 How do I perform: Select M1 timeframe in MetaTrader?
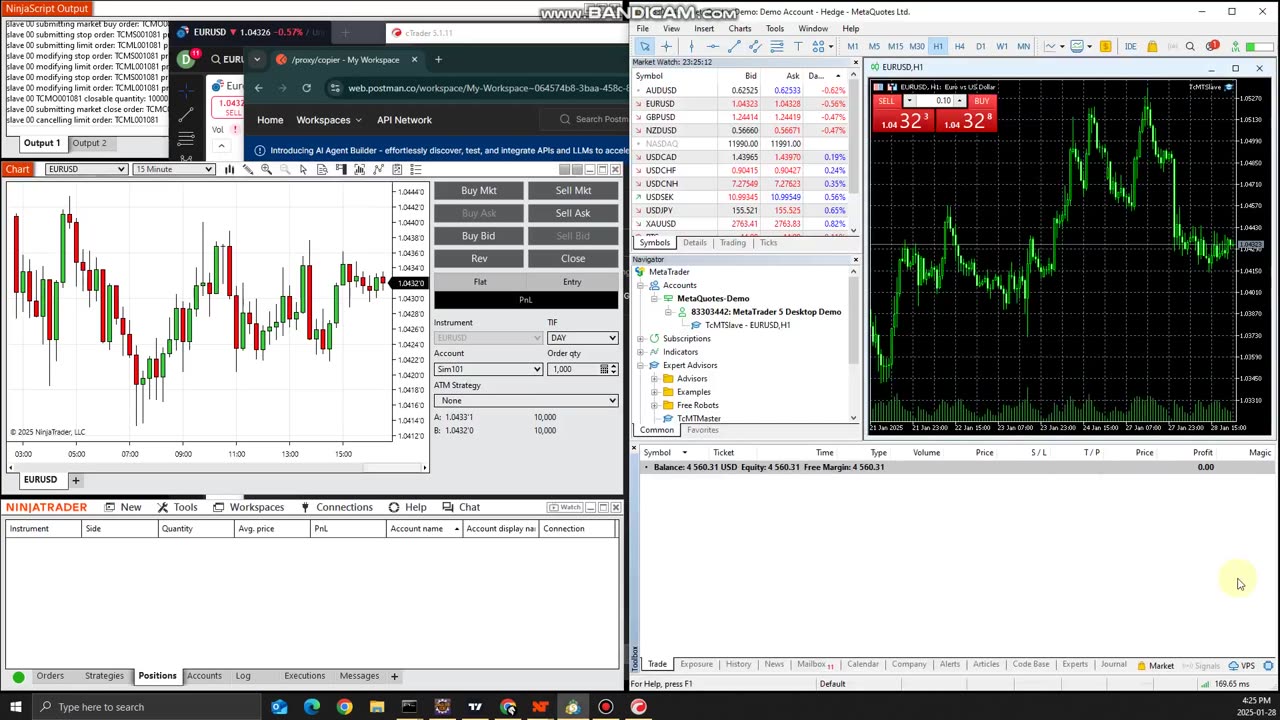click(x=852, y=46)
